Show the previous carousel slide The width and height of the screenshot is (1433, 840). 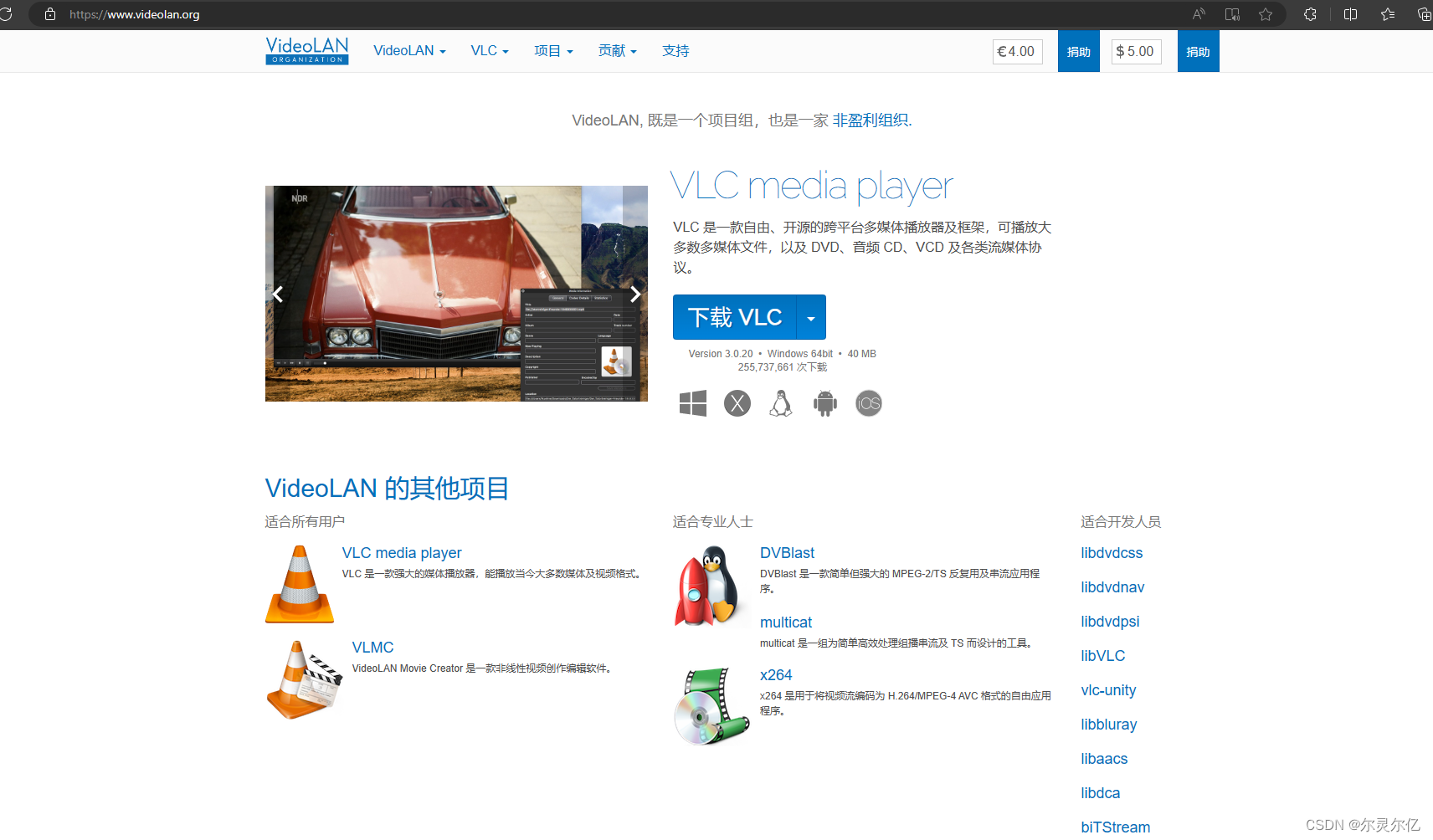point(278,294)
